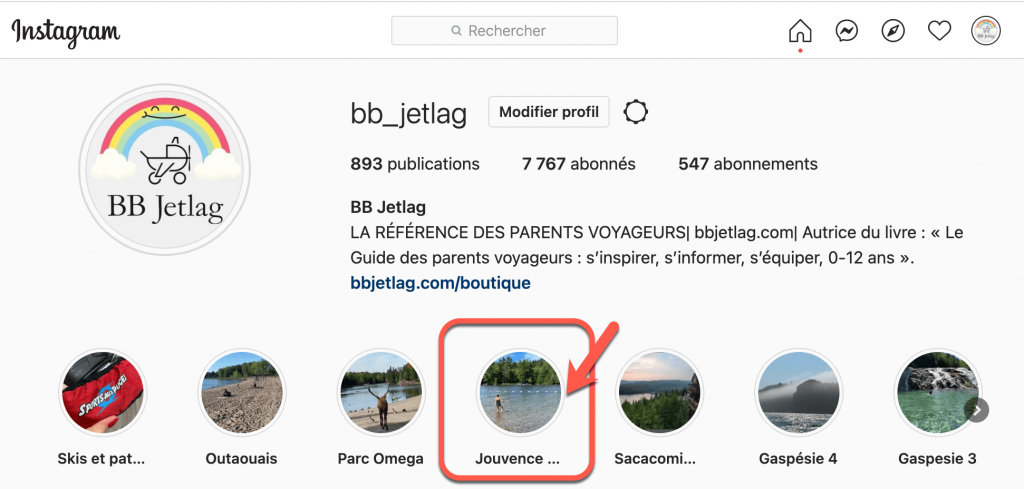View the 7 767 abonnés list

[x=579, y=164]
